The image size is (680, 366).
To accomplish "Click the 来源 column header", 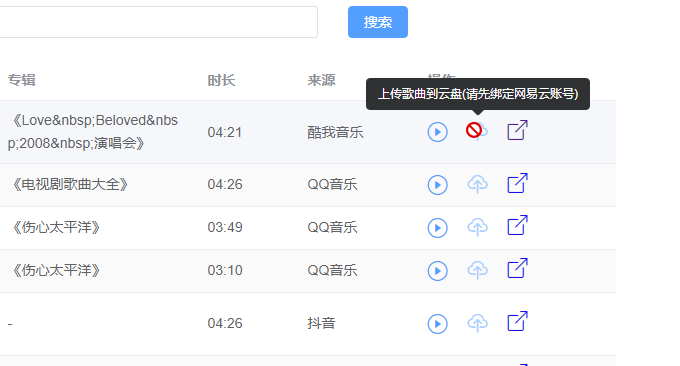I will pos(321,80).
